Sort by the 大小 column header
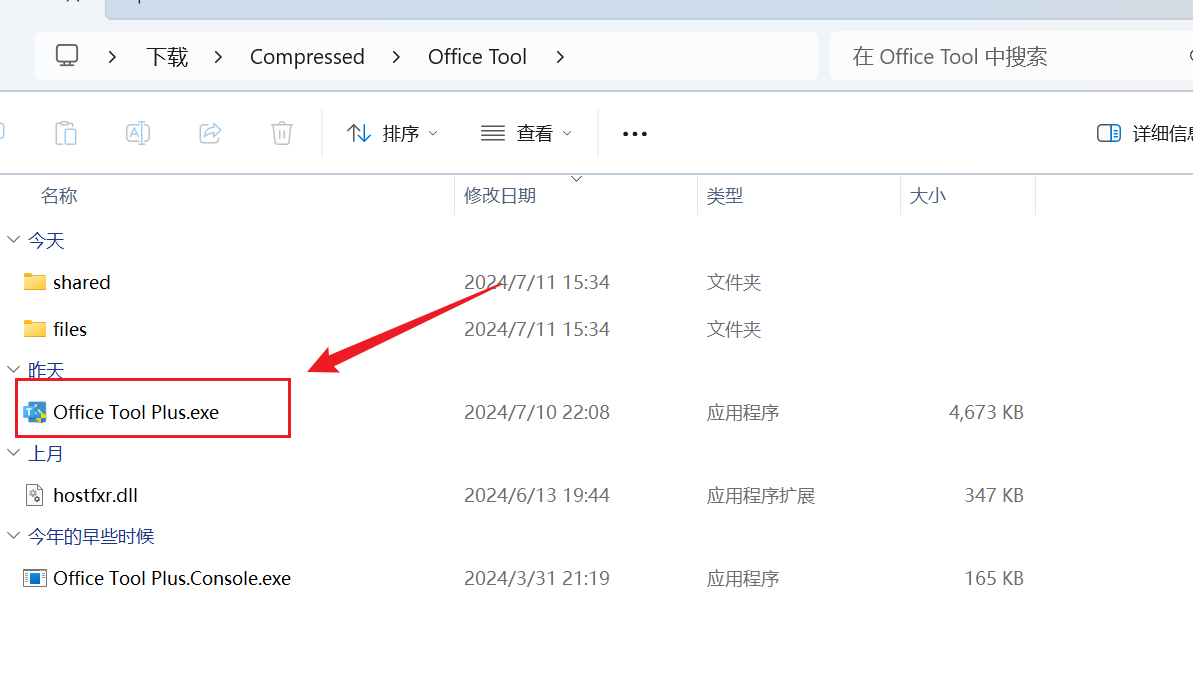Viewport: 1193px width, 674px height. (x=927, y=196)
